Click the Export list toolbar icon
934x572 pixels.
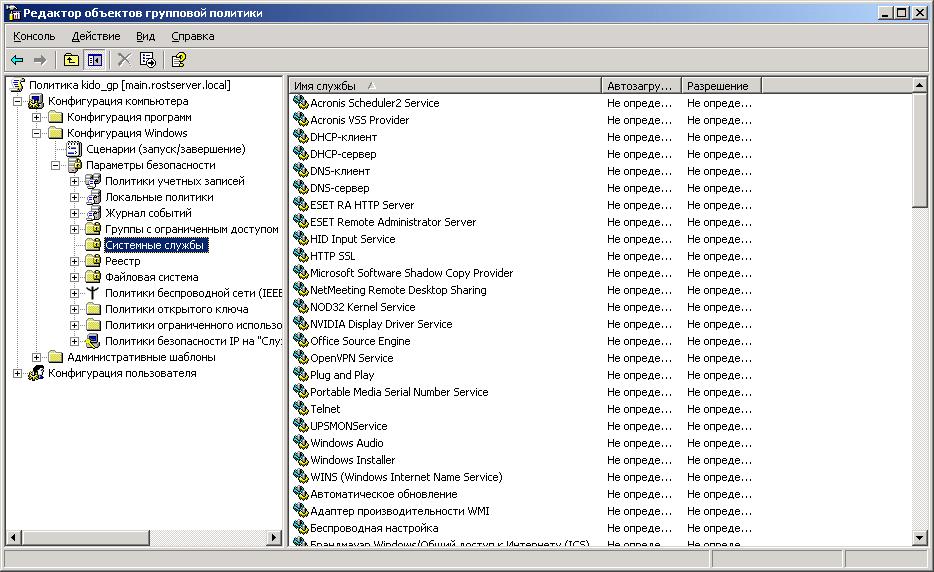point(148,60)
